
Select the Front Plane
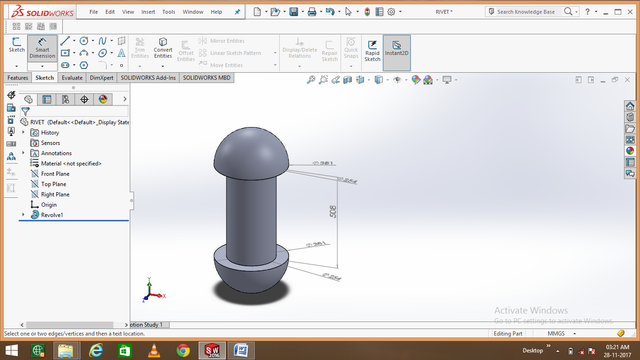click(x=55, y=173)
